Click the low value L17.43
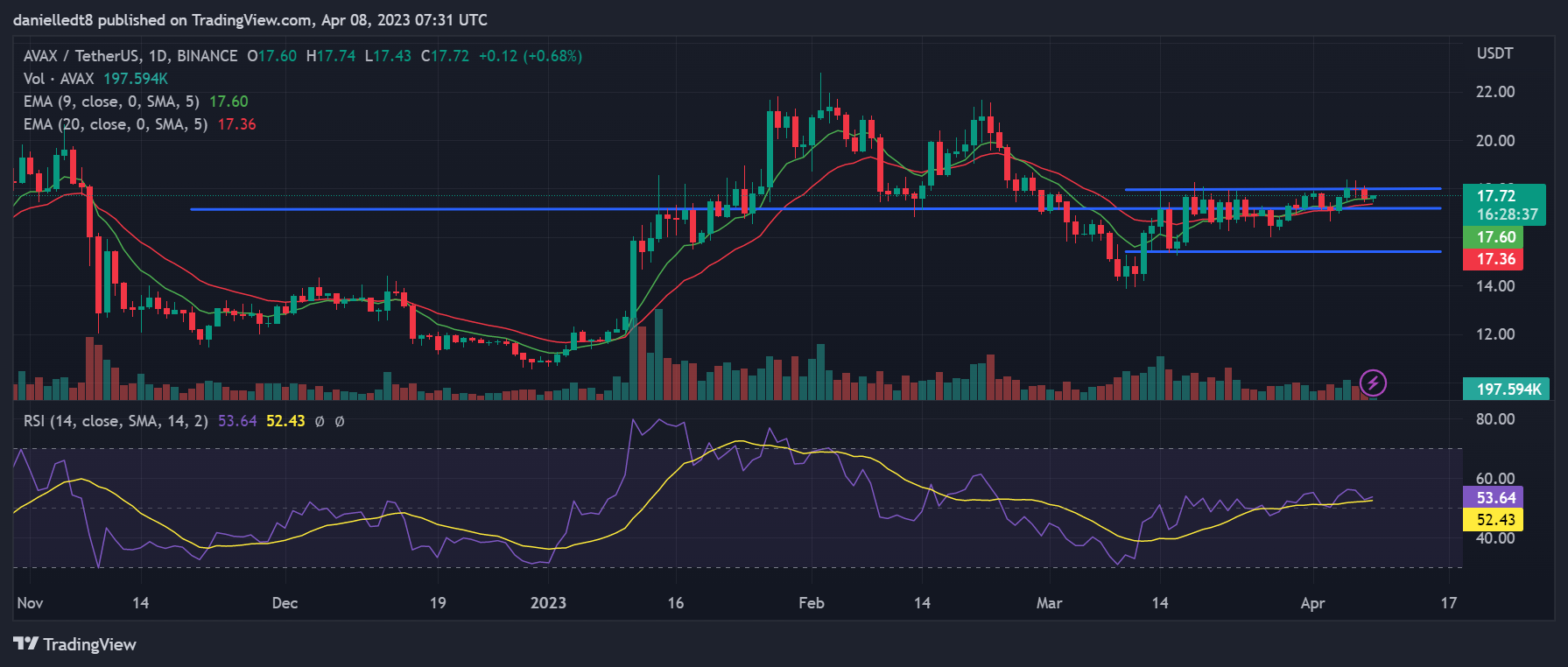This screenshot has height=667, width=1568. 388,56
